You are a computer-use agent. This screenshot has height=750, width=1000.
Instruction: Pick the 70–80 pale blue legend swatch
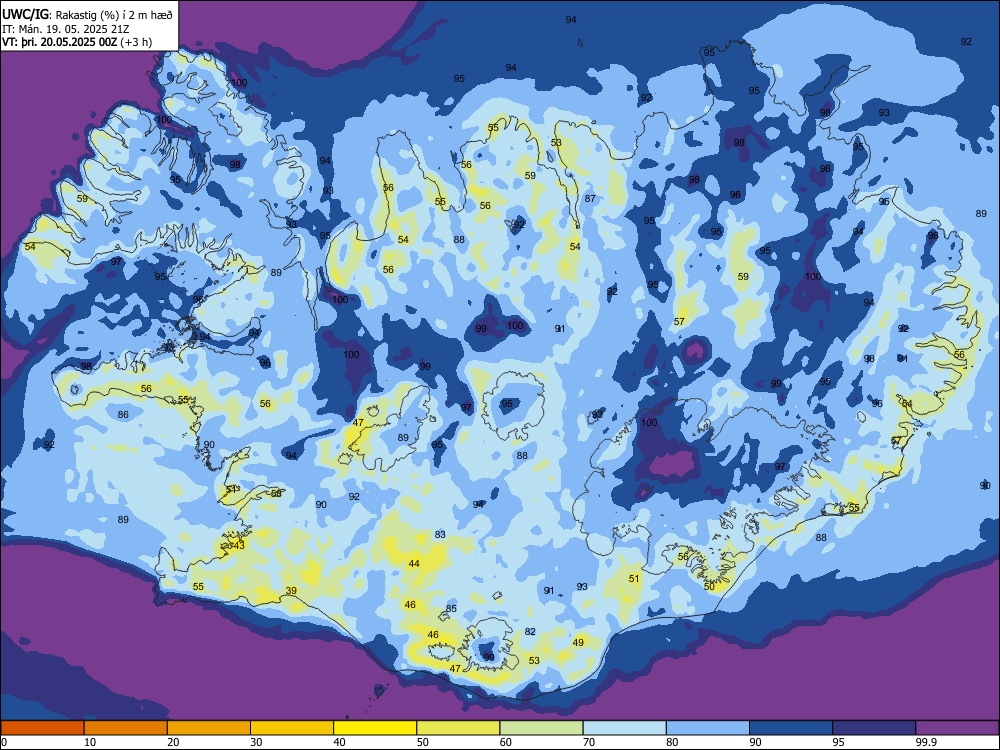click(x=625, y=728)
